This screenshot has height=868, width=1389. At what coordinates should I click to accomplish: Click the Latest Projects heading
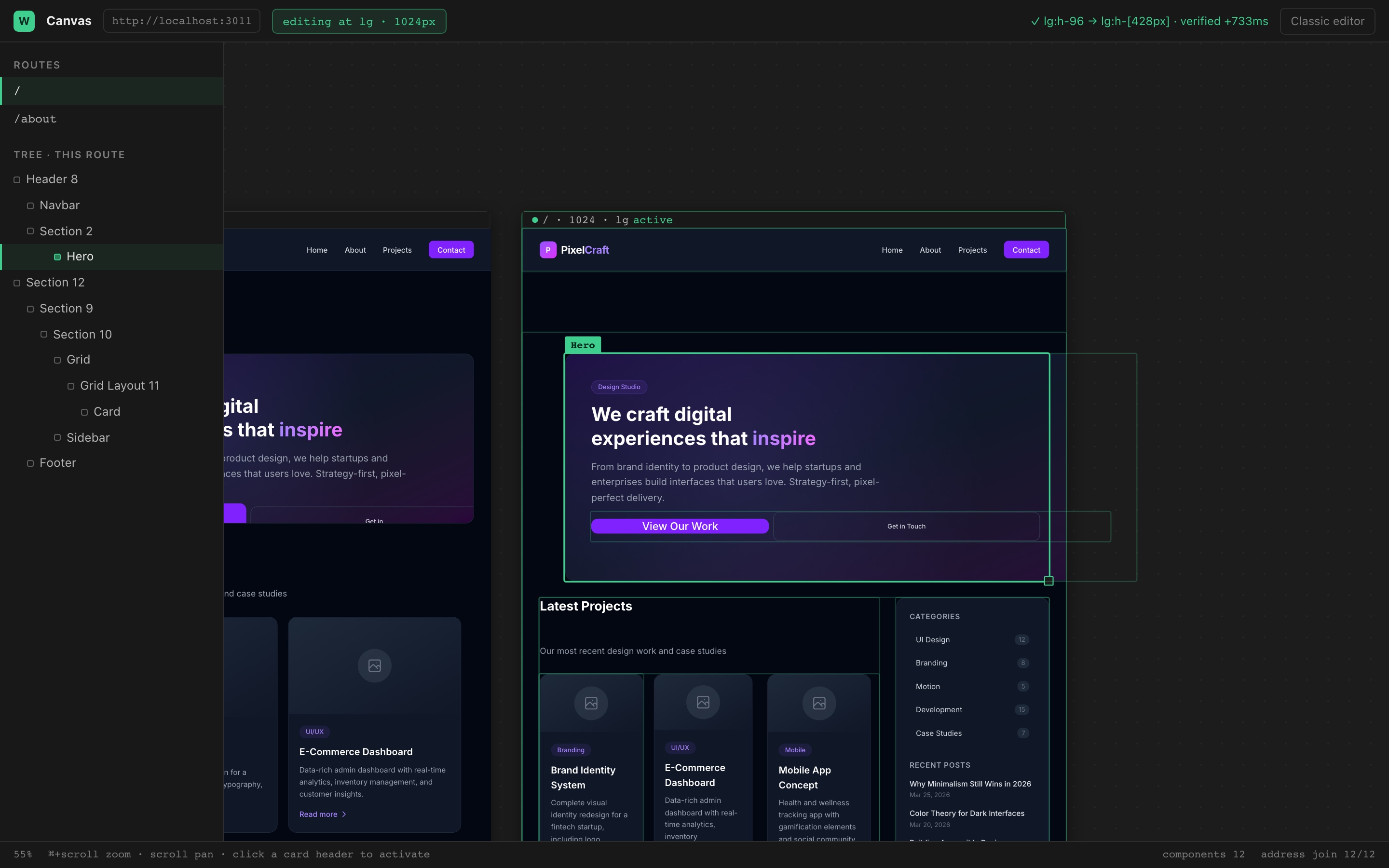click(x=586, y=606)
